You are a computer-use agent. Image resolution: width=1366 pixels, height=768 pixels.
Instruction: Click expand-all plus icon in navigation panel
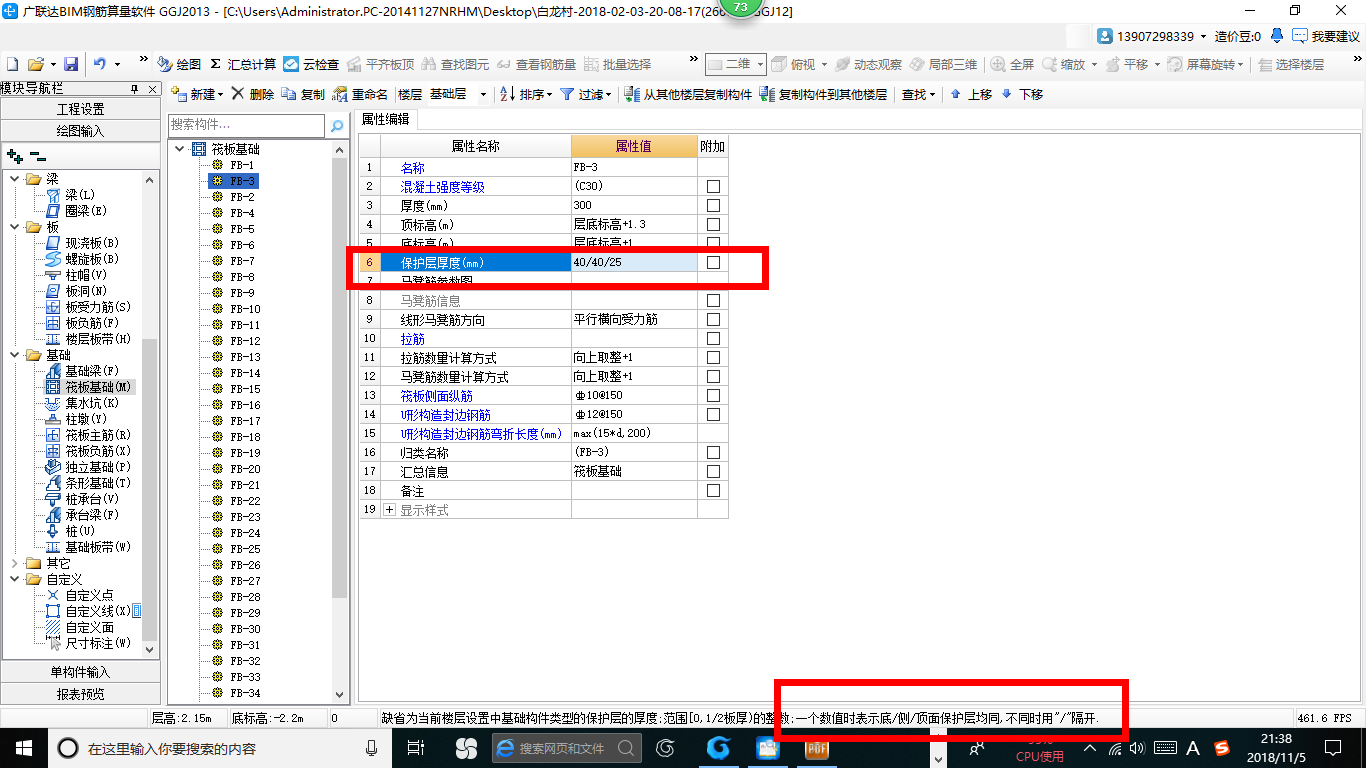pos(14,156)
